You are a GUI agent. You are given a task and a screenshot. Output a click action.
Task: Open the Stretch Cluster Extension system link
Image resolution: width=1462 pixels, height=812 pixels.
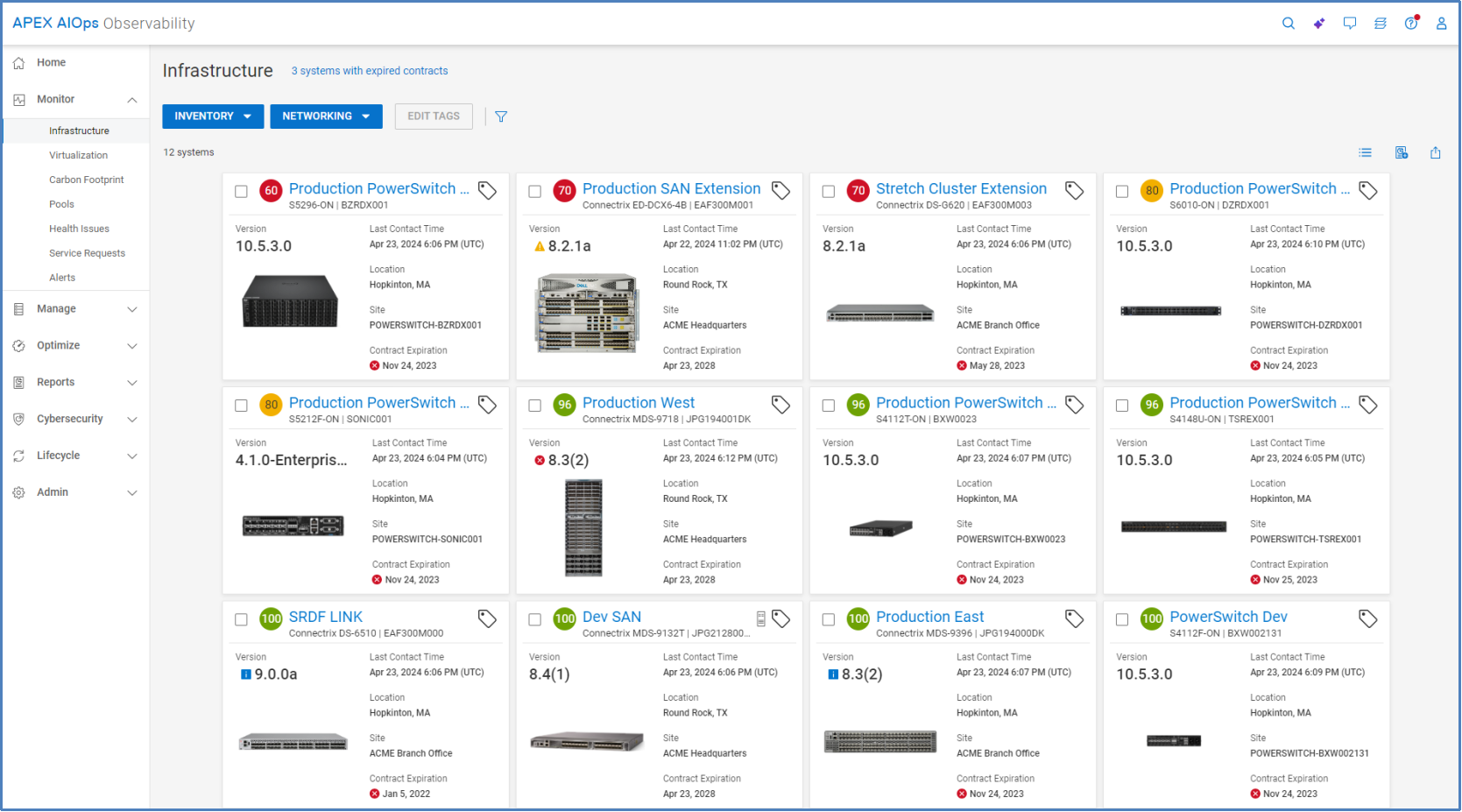(961, 188)
